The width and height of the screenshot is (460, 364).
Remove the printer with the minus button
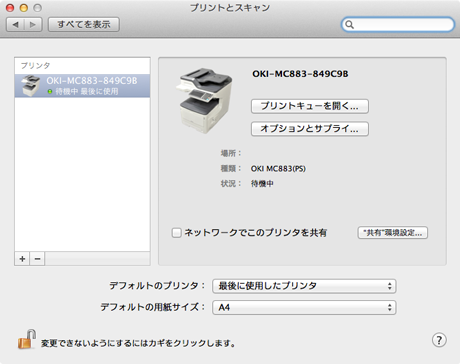(37, 259)
